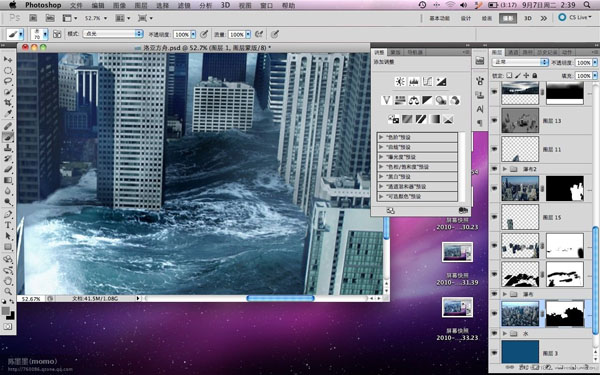Add a Vibrance adjustment (V icon)
Viewport: 600px width, 375px height.
(x=386, y=100)
